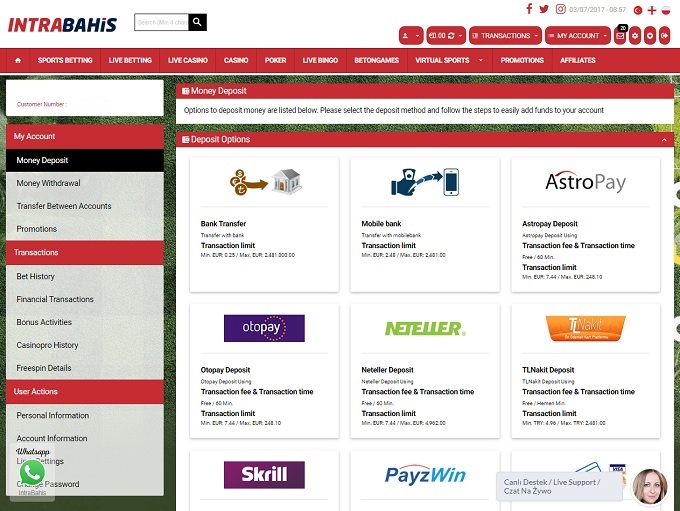This screenshot has width=680, height=511.
Task: Click the search input field
Action: [x=160, y=22]
